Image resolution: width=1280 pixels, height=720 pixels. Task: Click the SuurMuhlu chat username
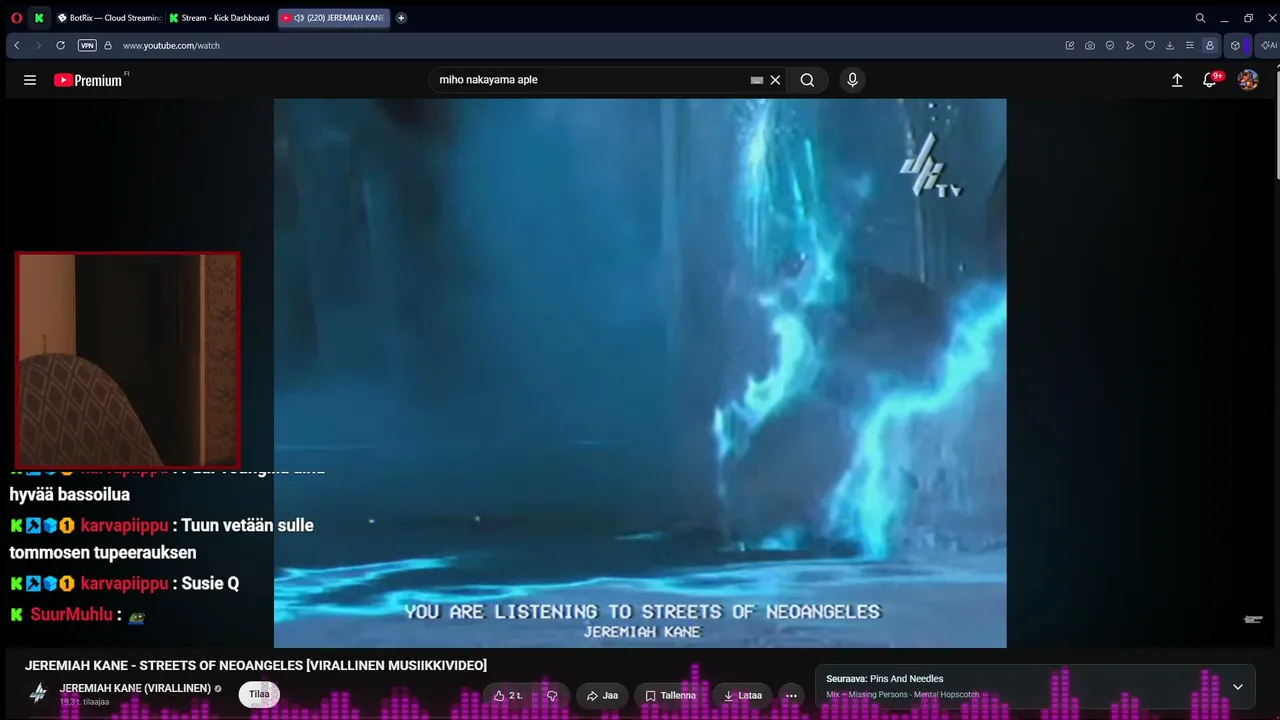pos(71,614)
